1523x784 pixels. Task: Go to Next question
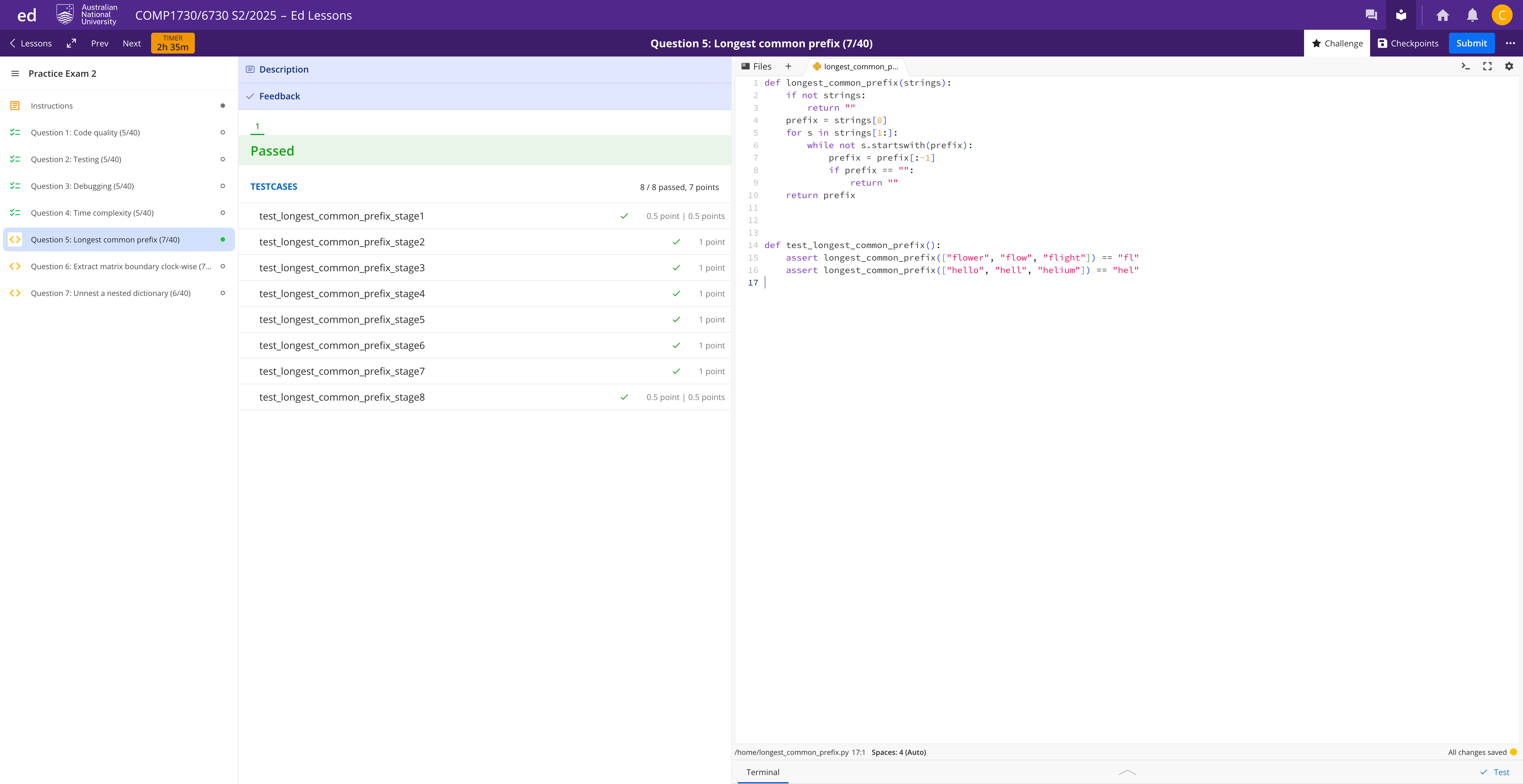pyautogui.click(x=131, y=43)
